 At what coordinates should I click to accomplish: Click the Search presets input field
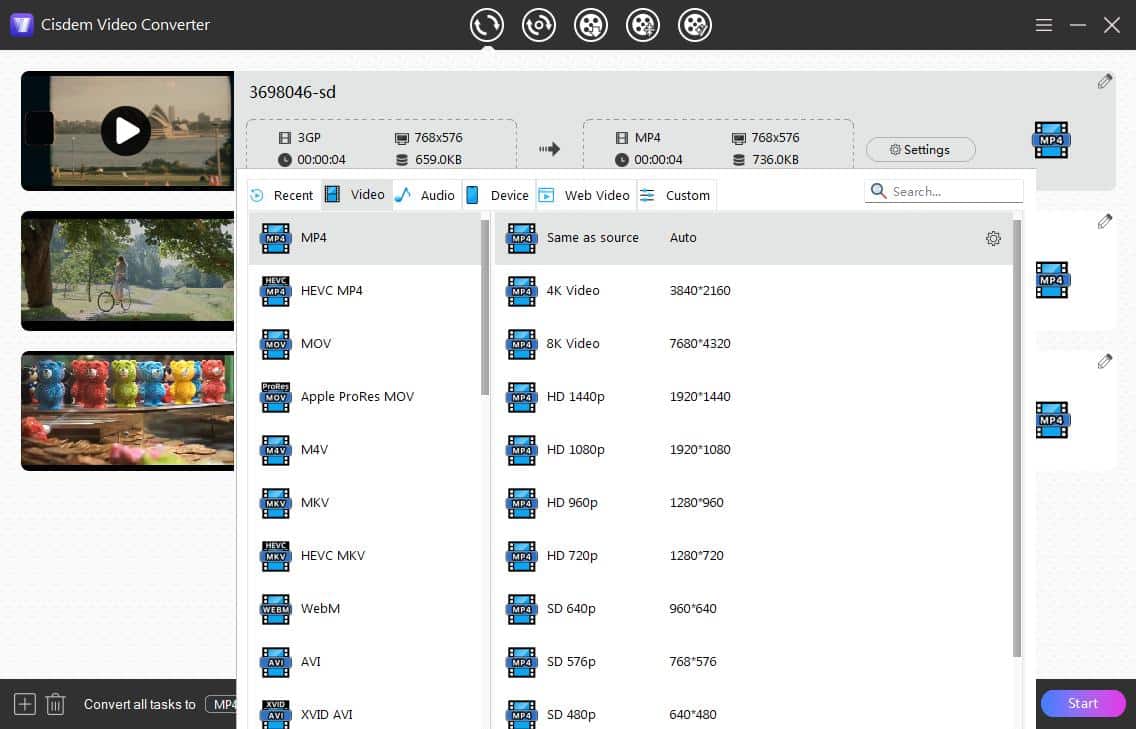[944, 190]
